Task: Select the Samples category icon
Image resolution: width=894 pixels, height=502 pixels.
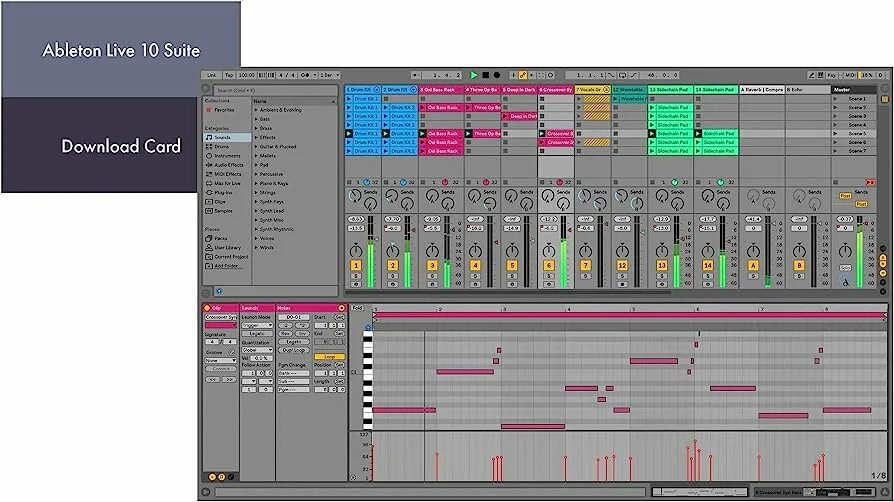Action: click(x=209, y=210)
